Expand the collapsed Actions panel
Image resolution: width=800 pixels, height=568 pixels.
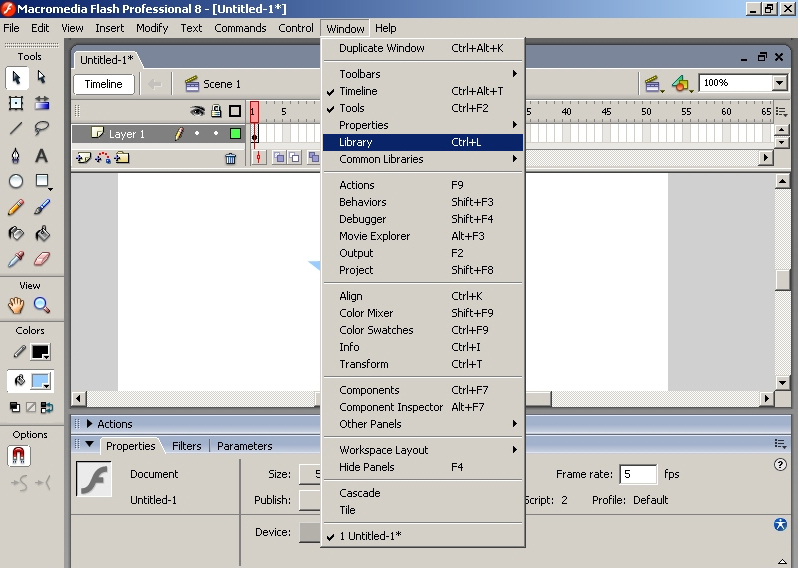click(90, 424)
